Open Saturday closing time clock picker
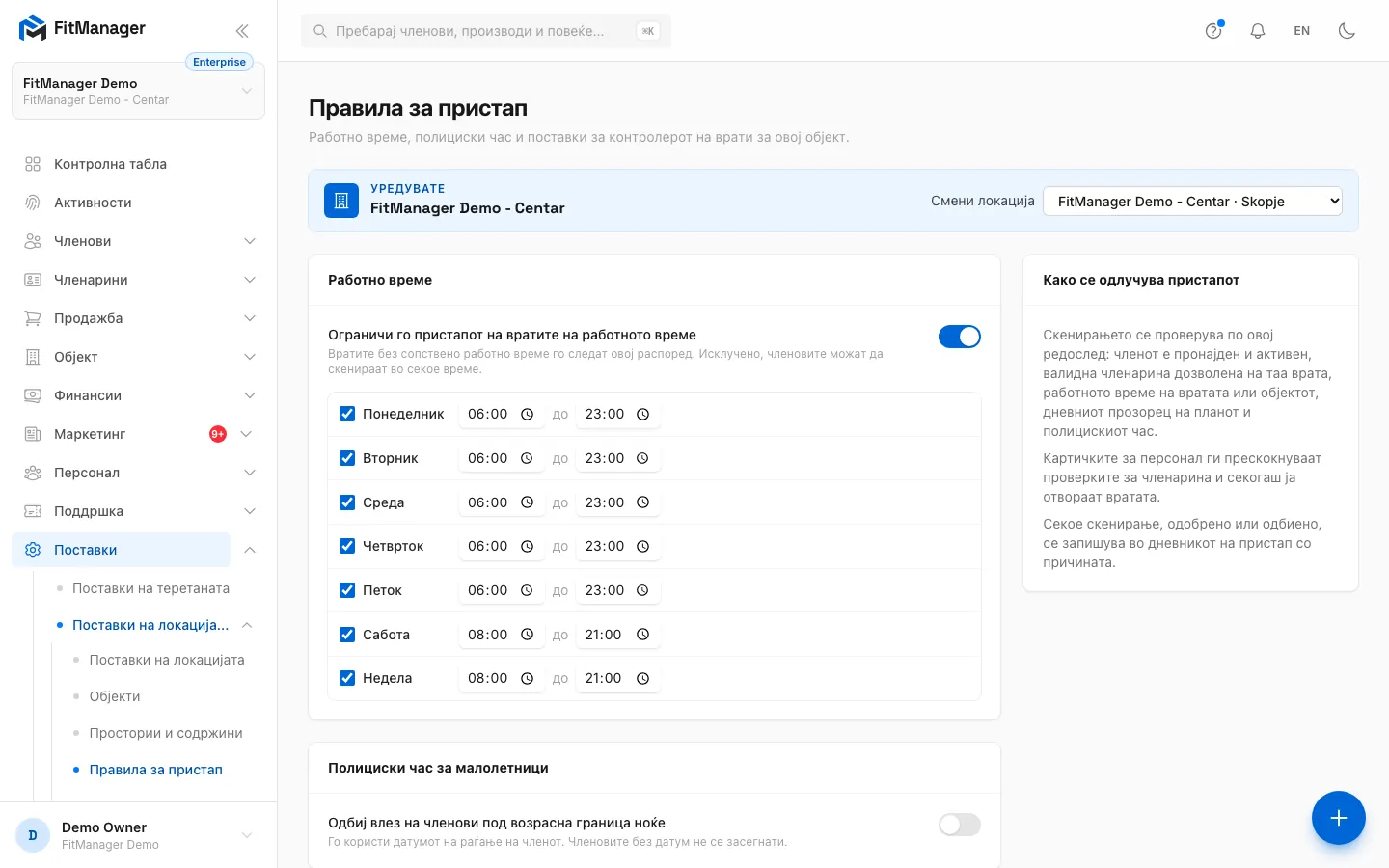 643,635
